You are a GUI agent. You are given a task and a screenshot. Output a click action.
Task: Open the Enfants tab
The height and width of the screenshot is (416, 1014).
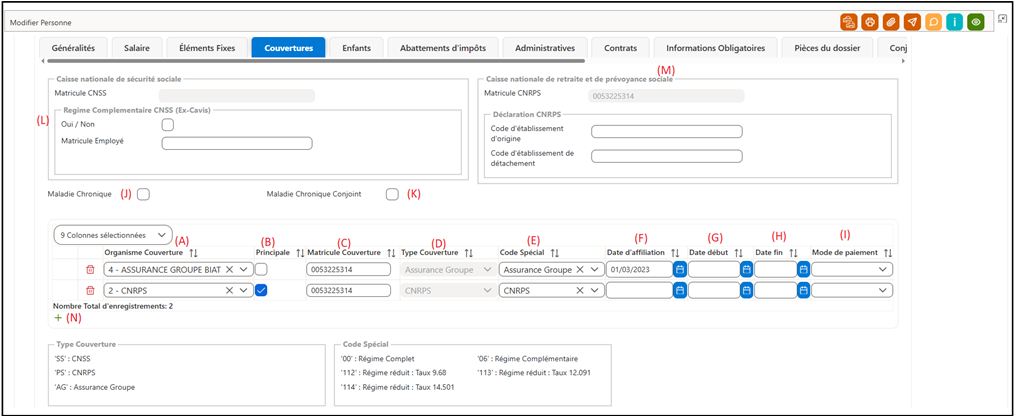coord(356,48)
